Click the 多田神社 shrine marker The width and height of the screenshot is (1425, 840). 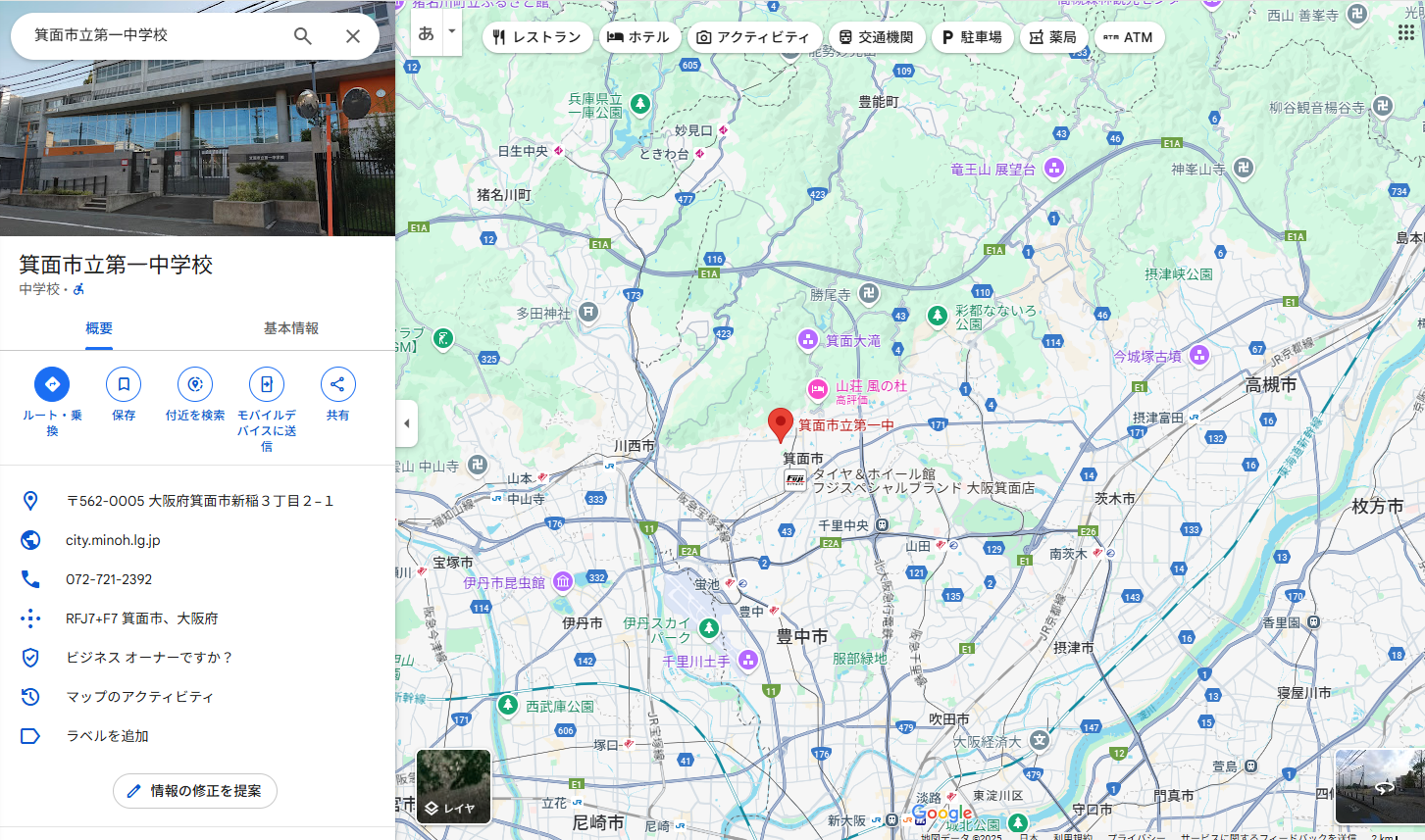(x=587, y=312)
